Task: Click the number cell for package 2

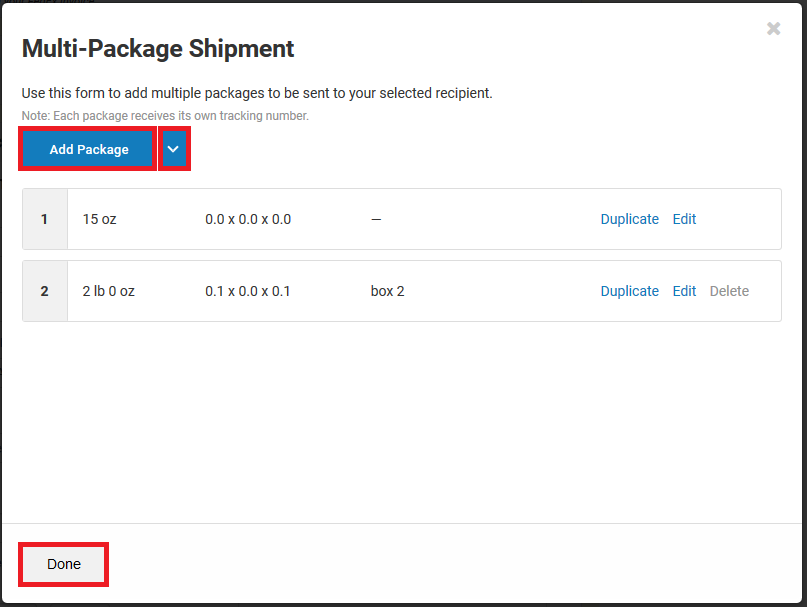Action: tap(44, 291)
